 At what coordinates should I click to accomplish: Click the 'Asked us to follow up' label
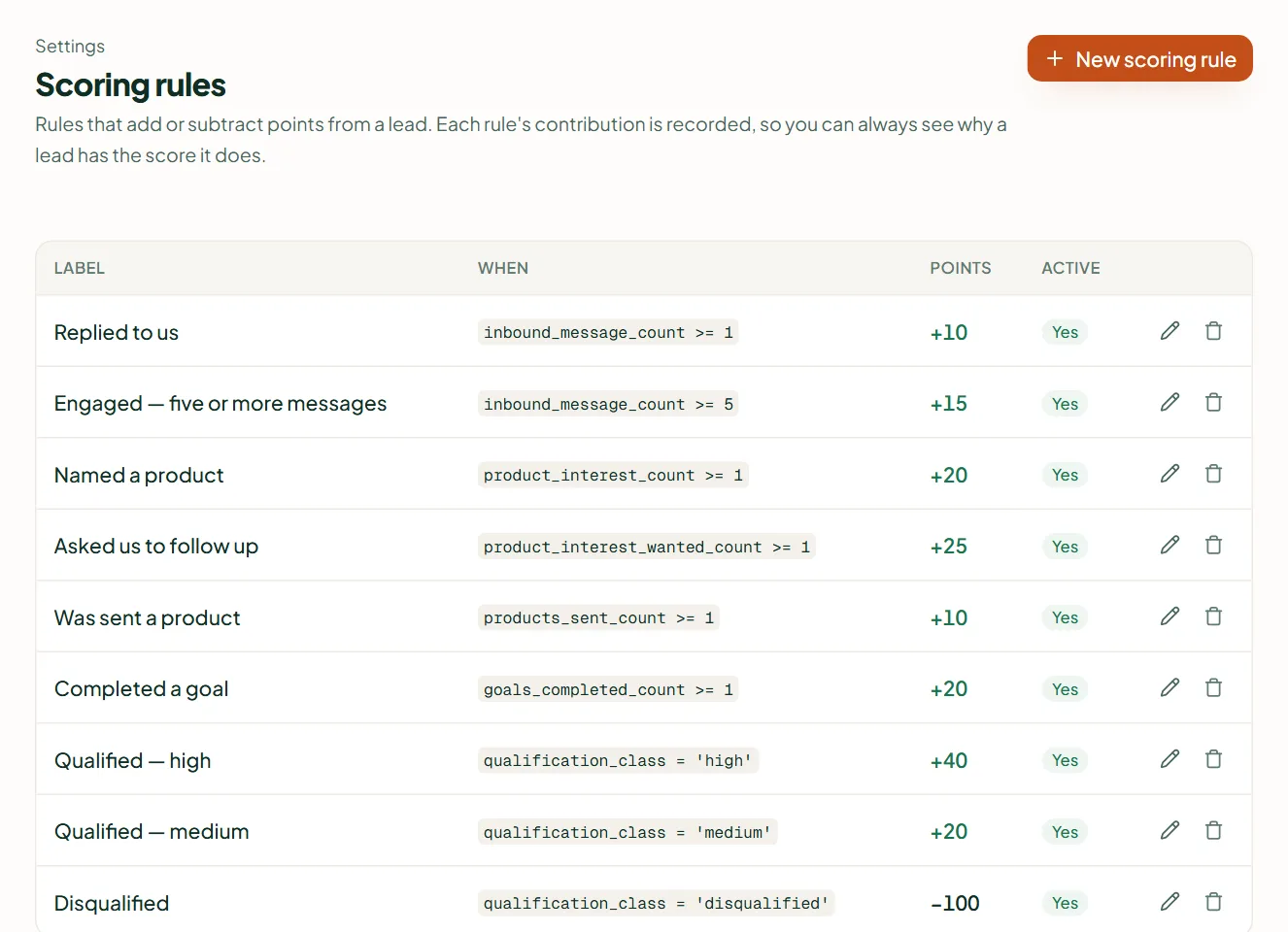pos(156,547)
